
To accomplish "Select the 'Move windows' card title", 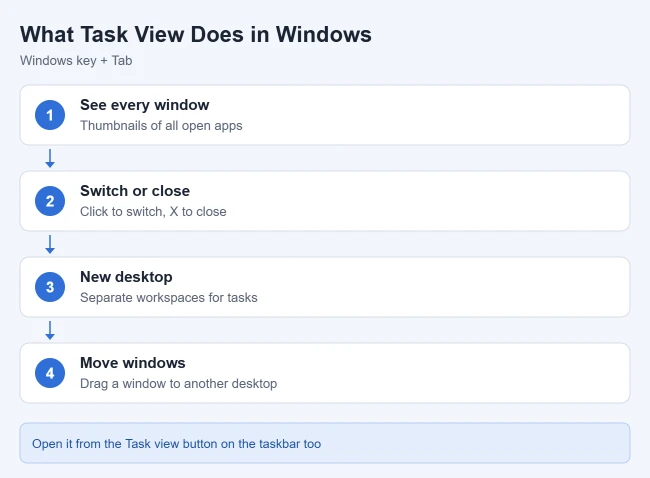I will [x=133, y=363].
